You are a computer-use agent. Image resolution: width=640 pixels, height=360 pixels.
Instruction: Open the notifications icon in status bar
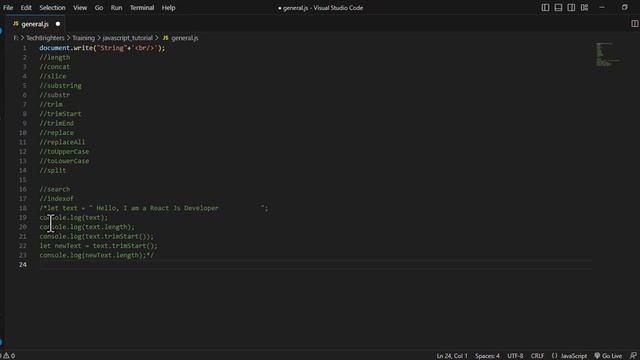[x=633, y=356]
